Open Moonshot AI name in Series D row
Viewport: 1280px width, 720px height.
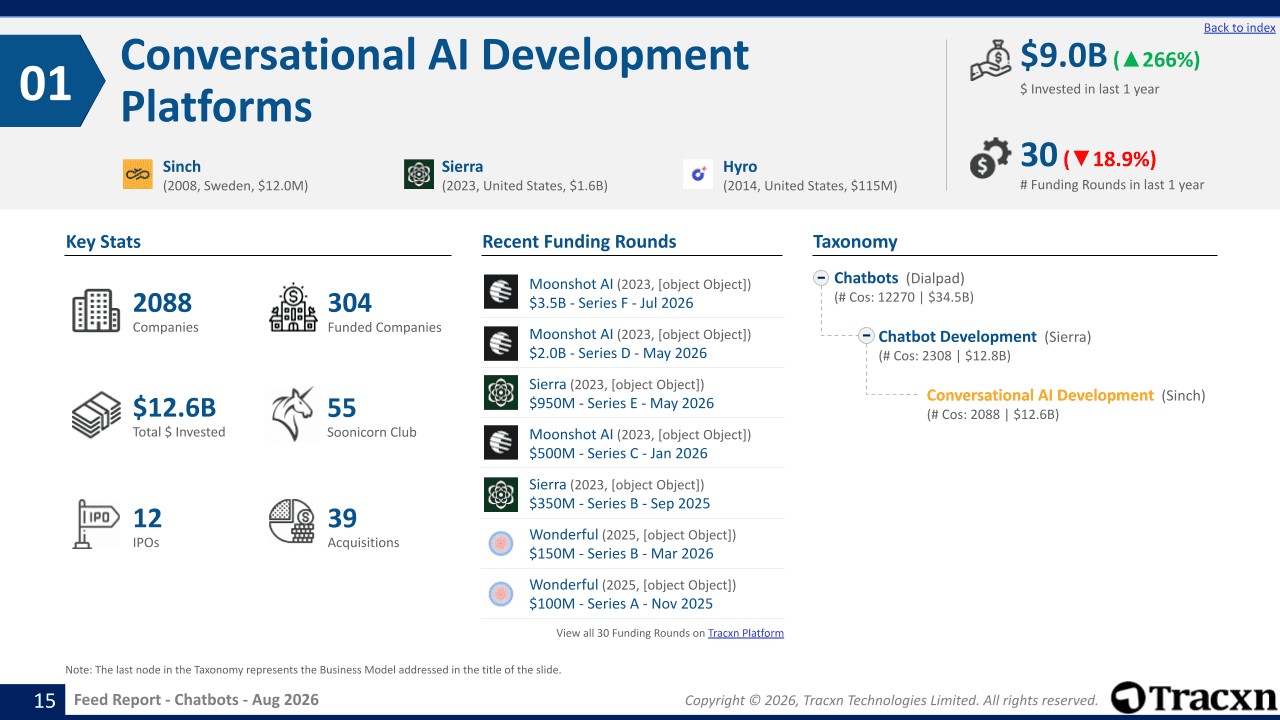click(571, 334)
